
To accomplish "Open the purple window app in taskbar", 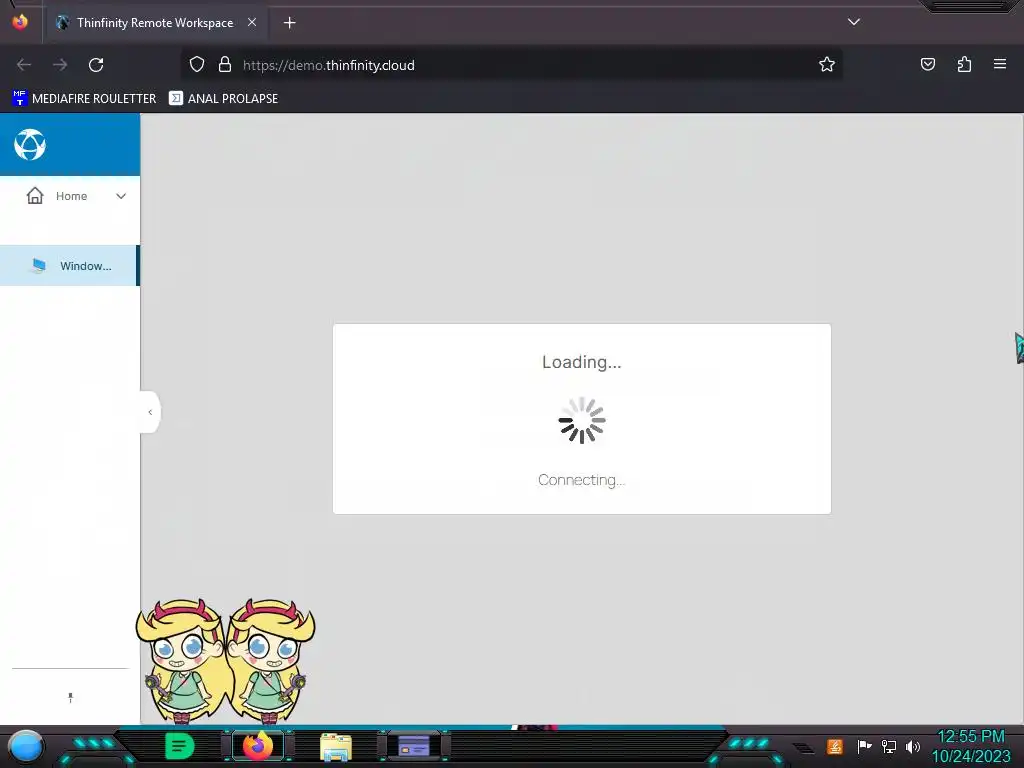I will coord(414,746).
